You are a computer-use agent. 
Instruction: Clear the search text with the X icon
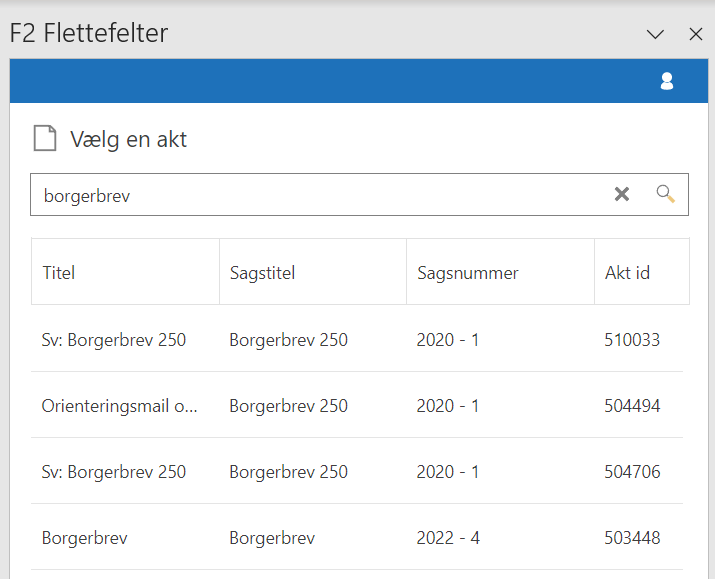point(622,194)
